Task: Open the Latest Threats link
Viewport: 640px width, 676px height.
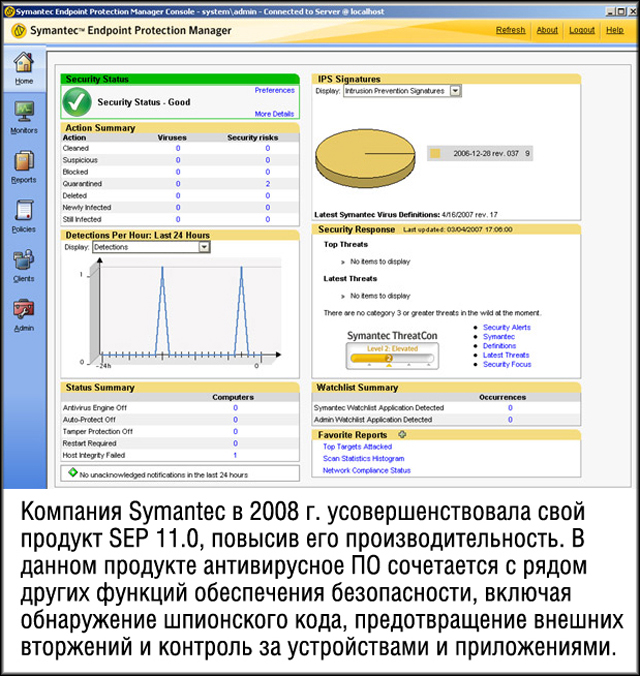Action: [506, 355]
